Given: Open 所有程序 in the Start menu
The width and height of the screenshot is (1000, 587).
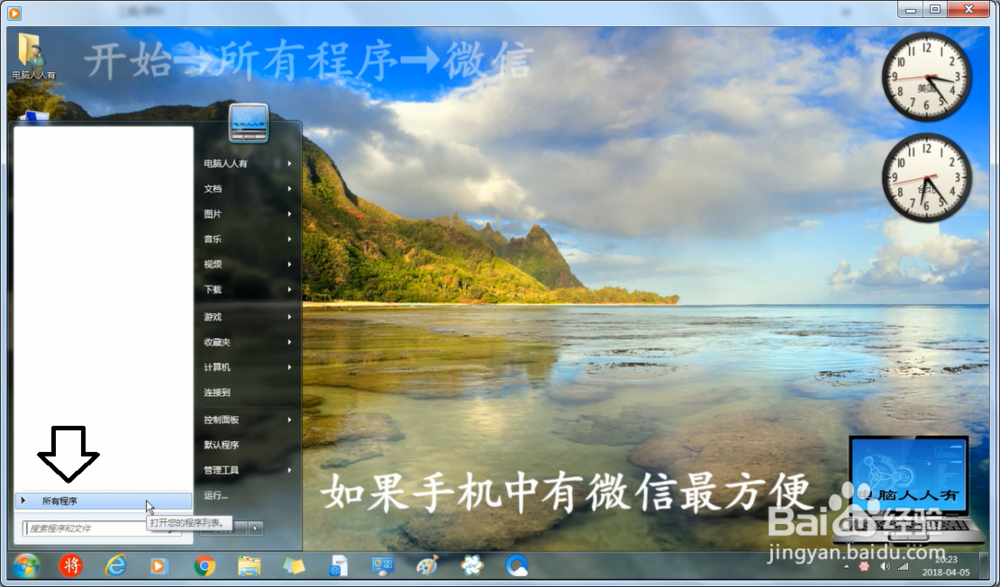Looking at the screenshot, I should (x=103, y=501).
